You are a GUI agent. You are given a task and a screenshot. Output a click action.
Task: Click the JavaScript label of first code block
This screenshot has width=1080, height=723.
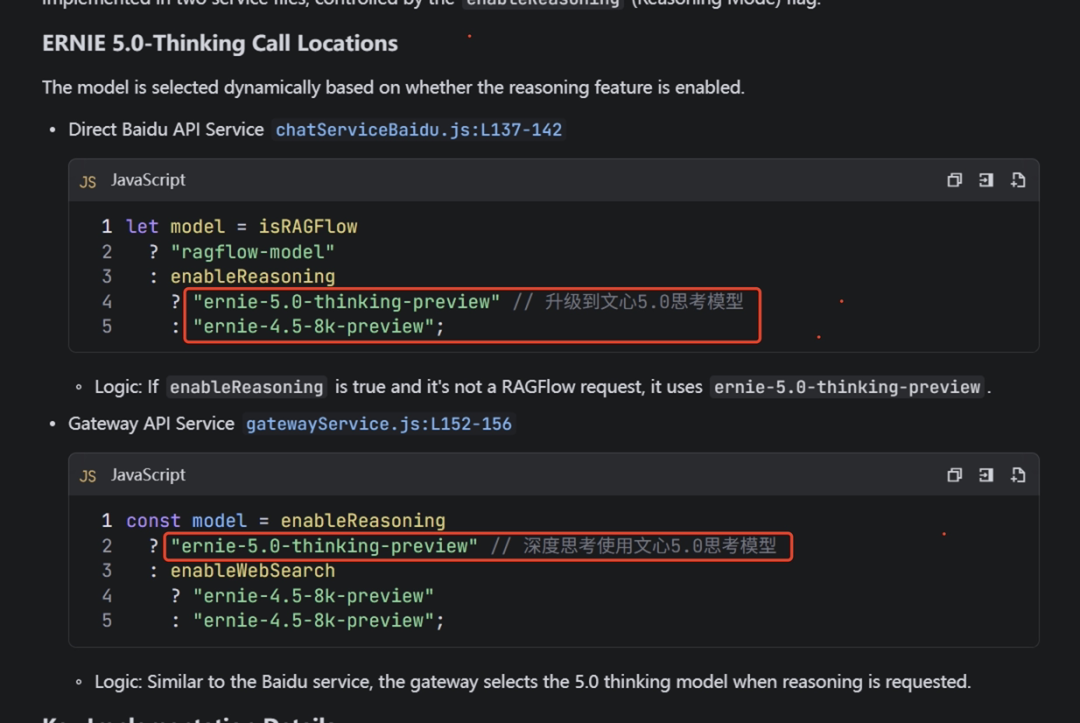coord(148,180)
